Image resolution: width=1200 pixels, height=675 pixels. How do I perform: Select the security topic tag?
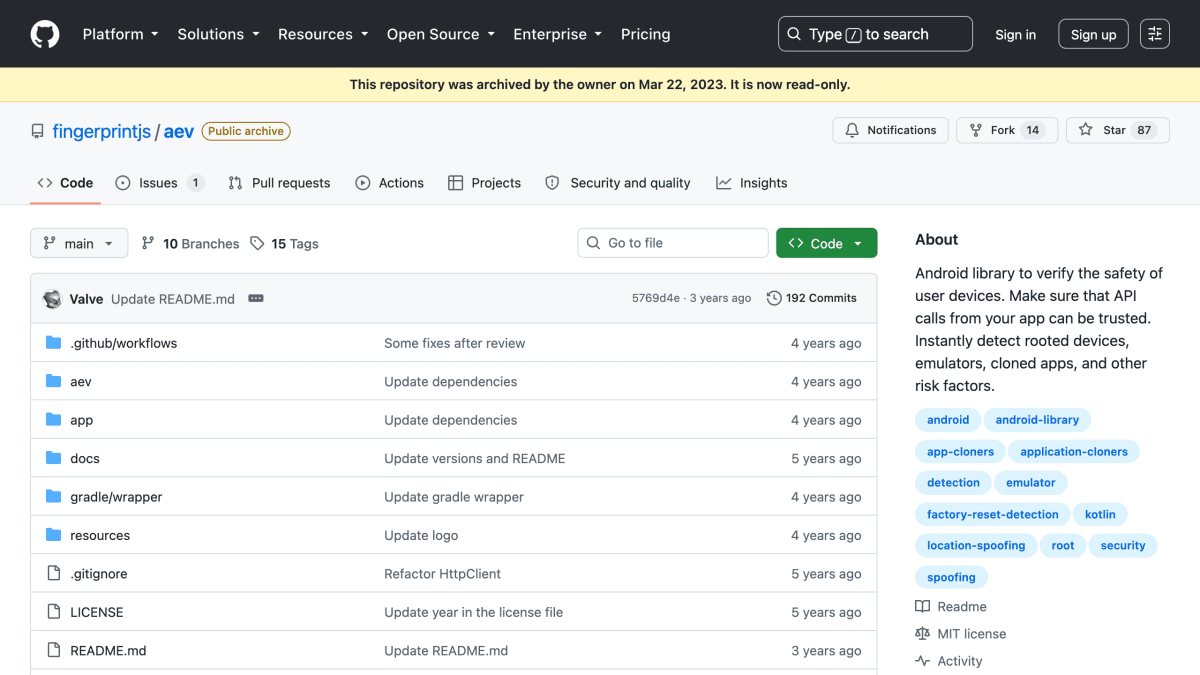pyautogui.click(x=1123, y=546)
